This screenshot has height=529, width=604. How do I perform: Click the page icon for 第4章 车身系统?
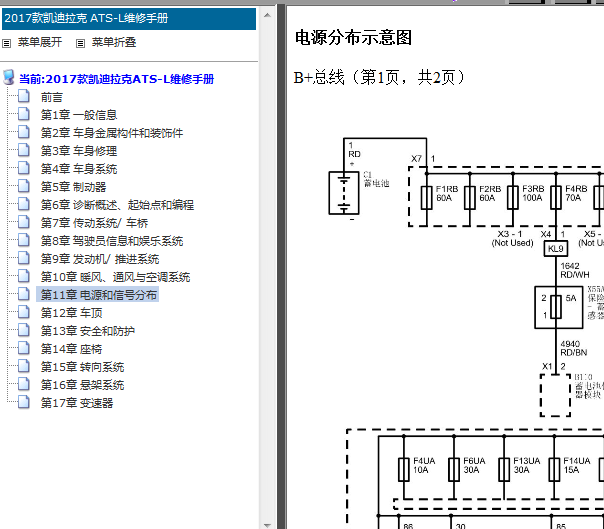tap(23, 168)
